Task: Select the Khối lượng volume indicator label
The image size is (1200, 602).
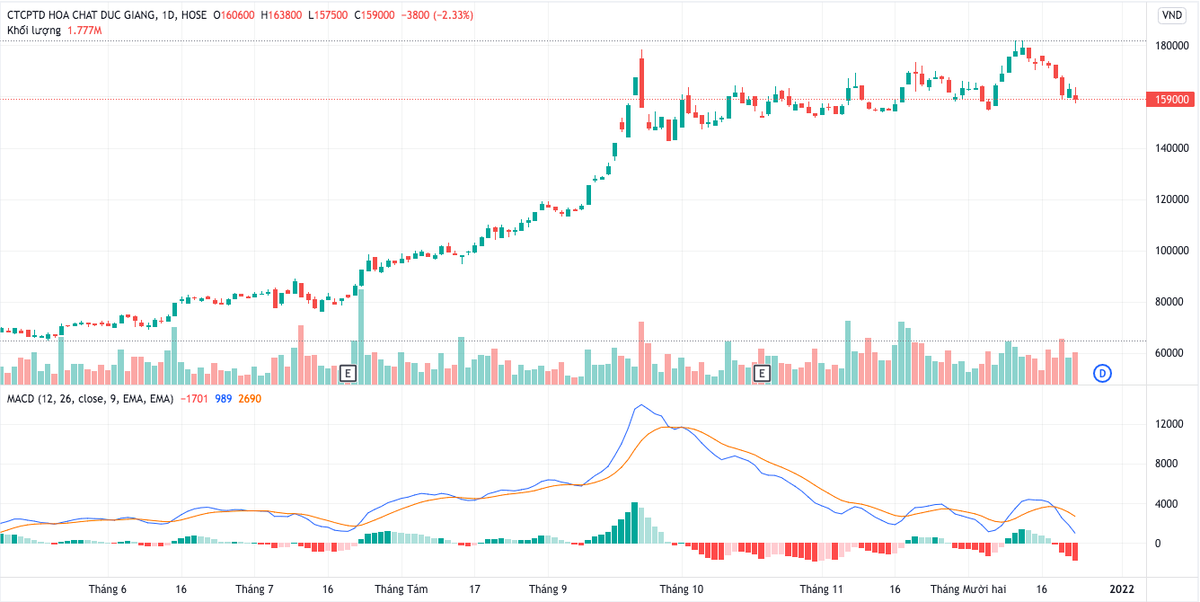Action: (x=34, y=31)
